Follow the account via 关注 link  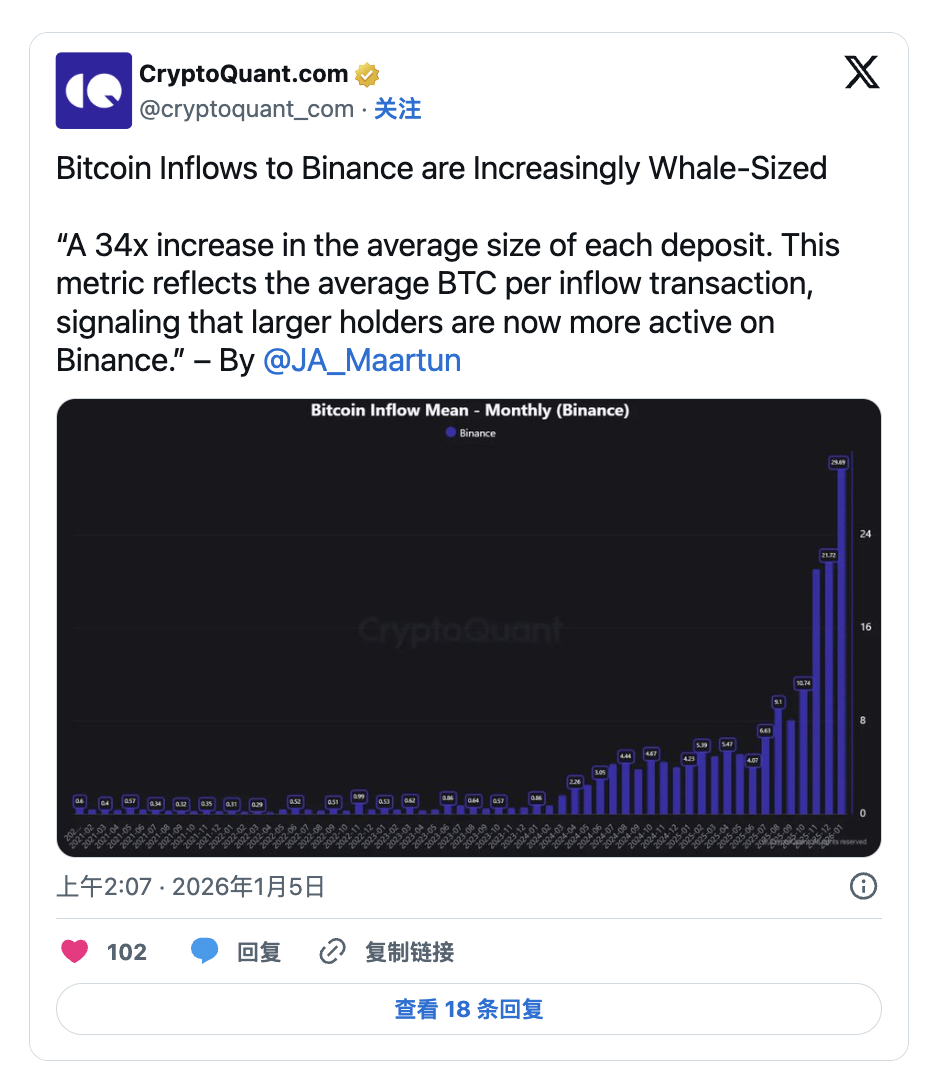point(397,109)
